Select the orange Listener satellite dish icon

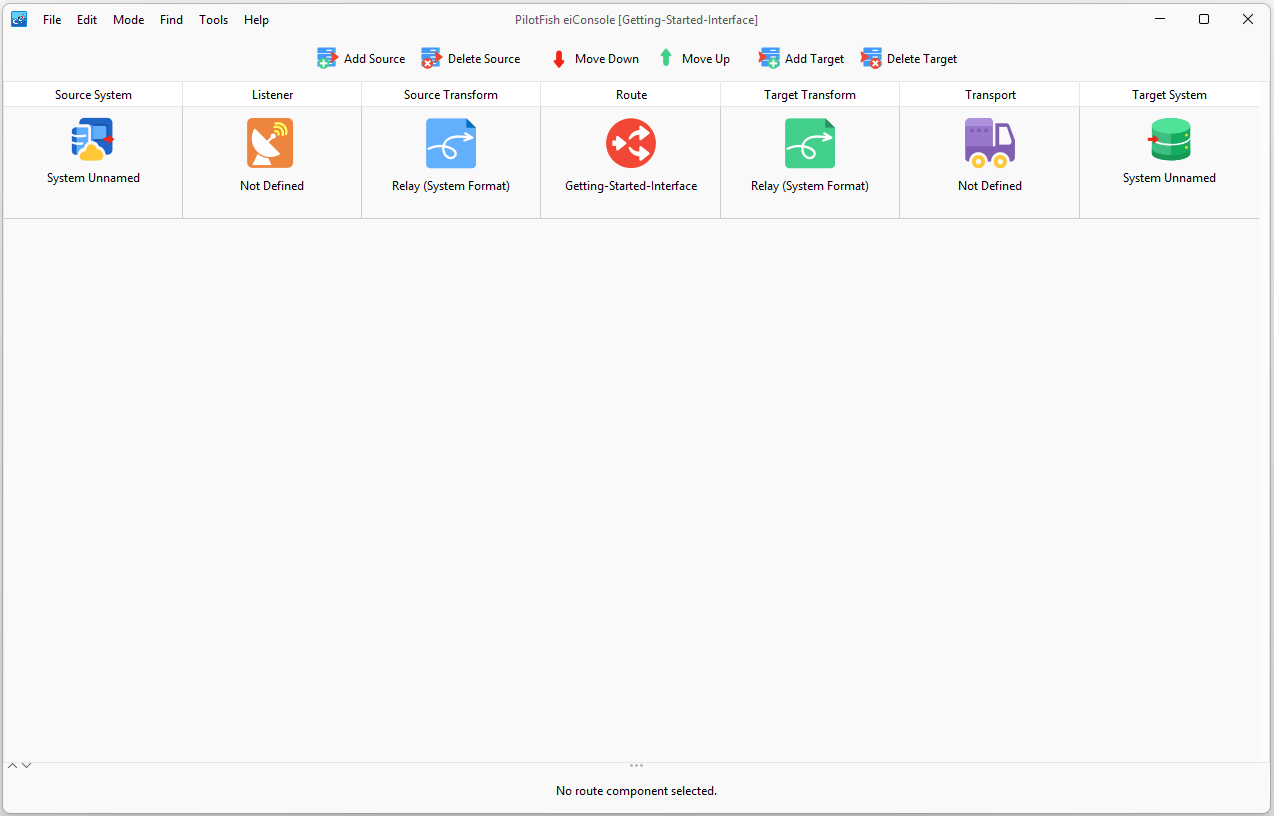click(x=271, y=143)
